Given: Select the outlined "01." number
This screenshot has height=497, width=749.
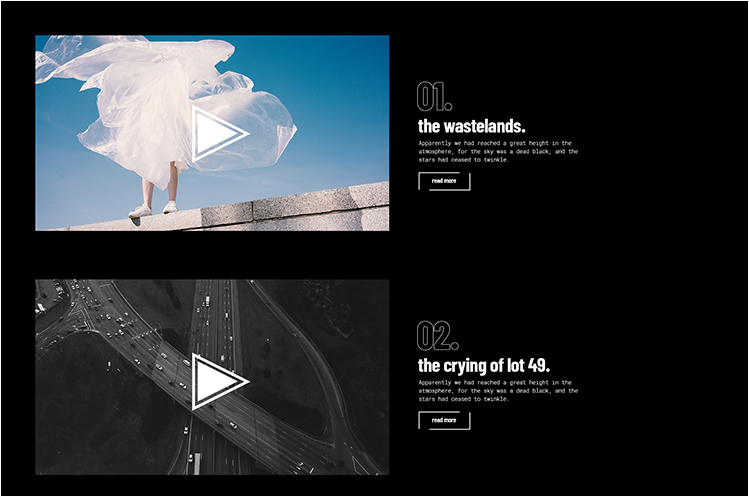Looking at the screenshot, I should [434, 97].
